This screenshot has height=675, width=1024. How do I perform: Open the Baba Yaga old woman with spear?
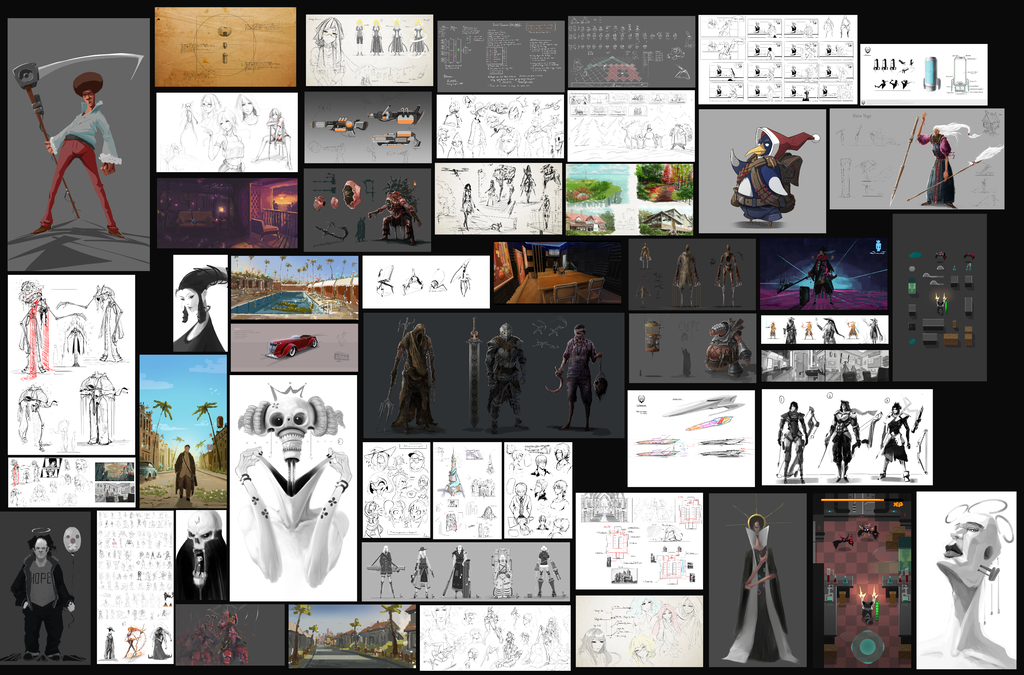(x=916, y=159)
